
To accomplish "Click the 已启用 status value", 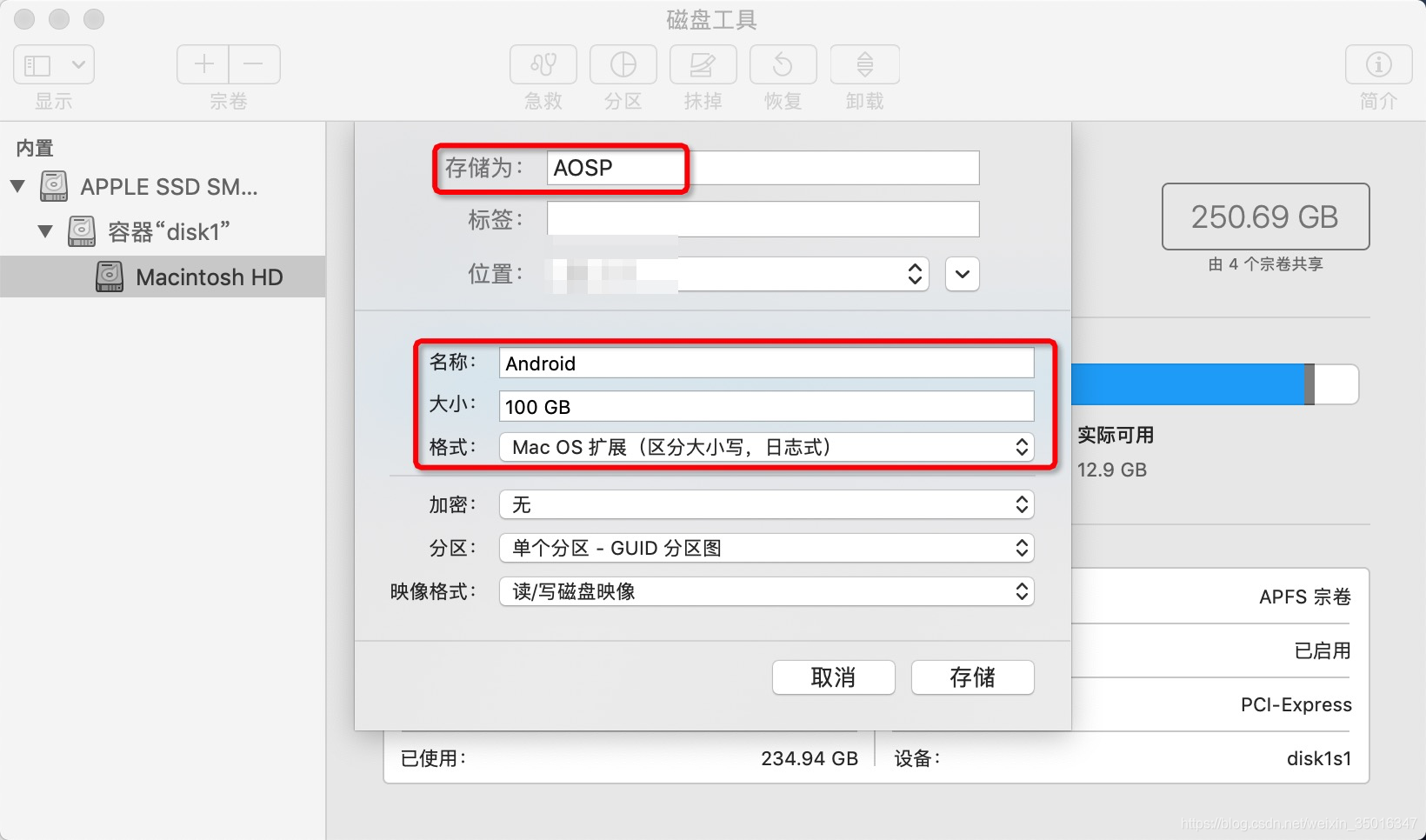I will click(x=1323, y=650).
